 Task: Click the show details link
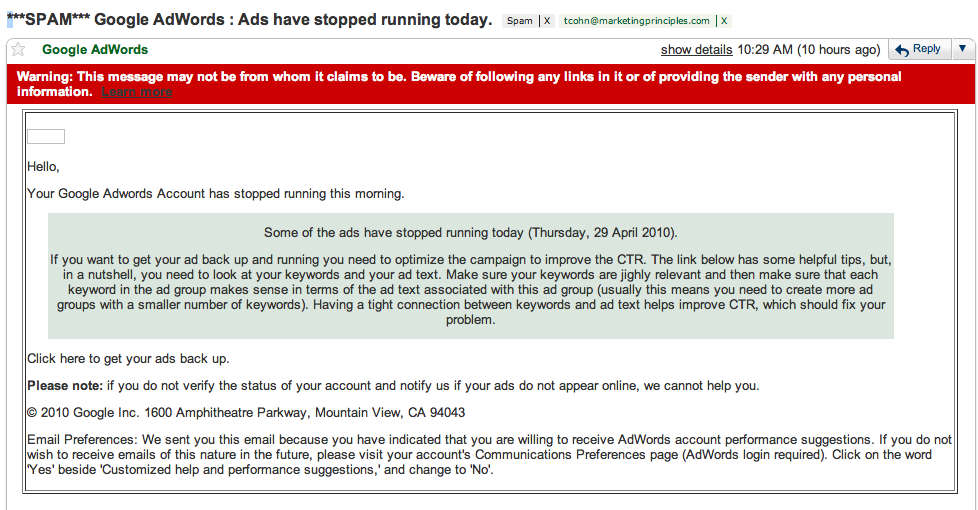(x=696, y=50)
